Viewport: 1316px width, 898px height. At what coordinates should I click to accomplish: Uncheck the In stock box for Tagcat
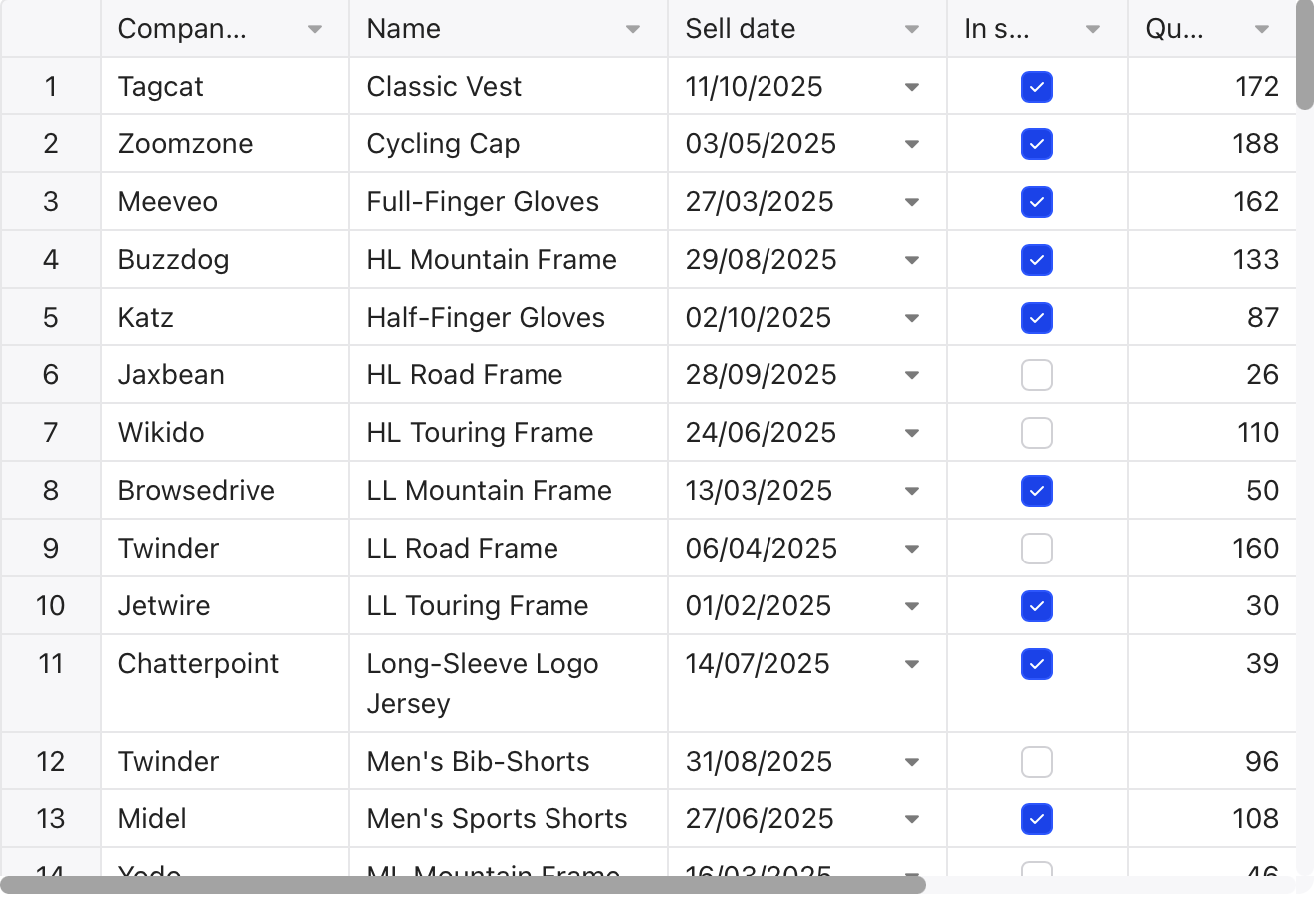[x=1037, y=87]
